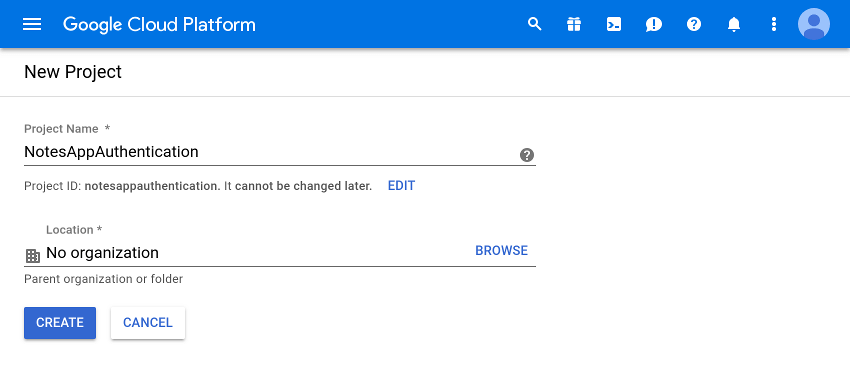Click the Project Name help icon
Image resolution: width=850 pixels, height=369 pixels.
click(x=526, y=155)
